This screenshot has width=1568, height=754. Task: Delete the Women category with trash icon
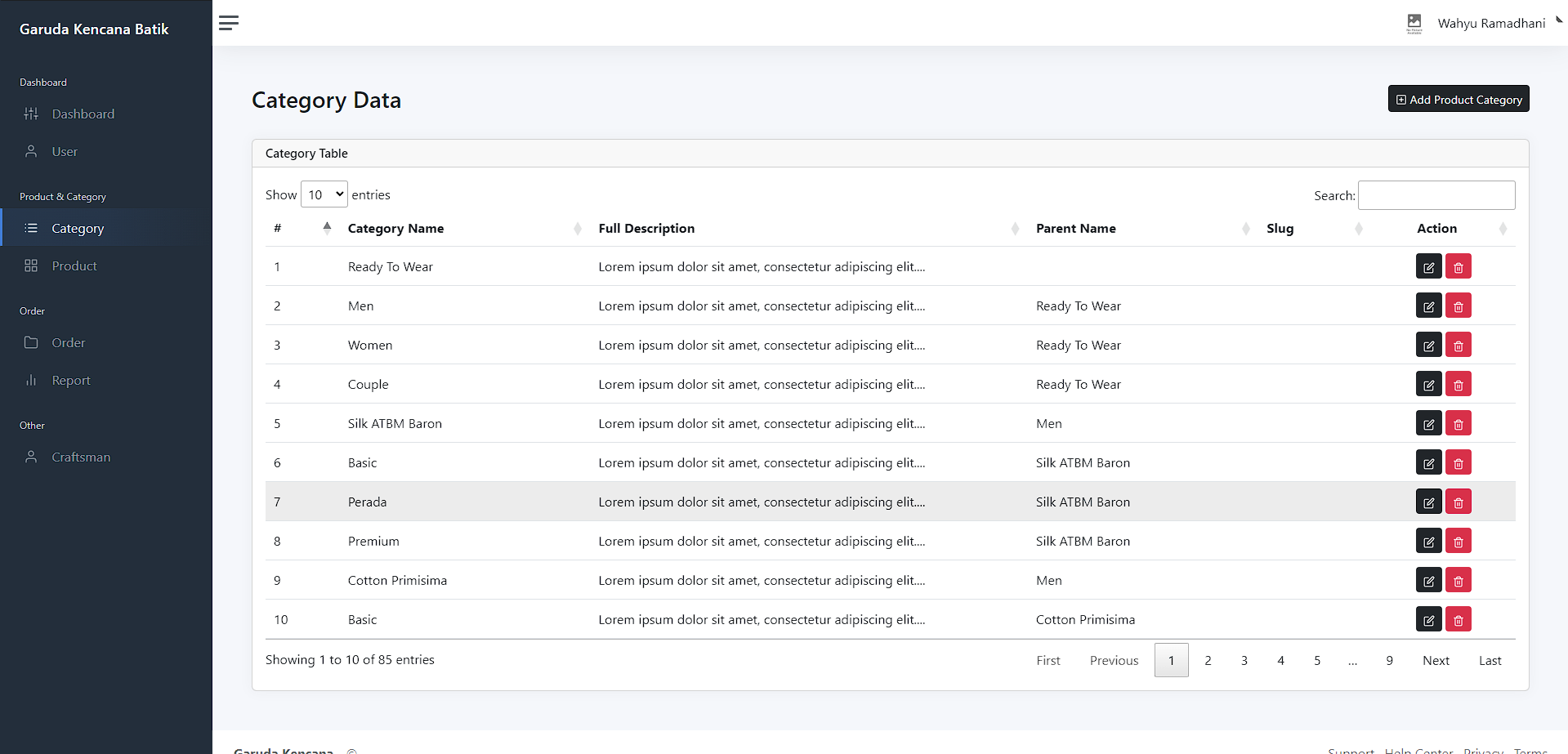[x=1458, y=346]
